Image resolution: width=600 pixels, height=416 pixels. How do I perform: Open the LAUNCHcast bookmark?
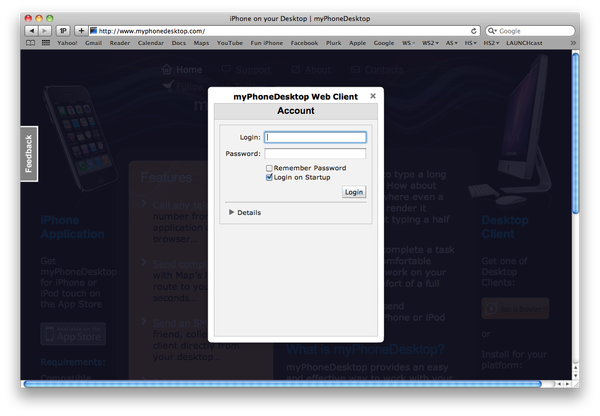(x=524, y=43)
